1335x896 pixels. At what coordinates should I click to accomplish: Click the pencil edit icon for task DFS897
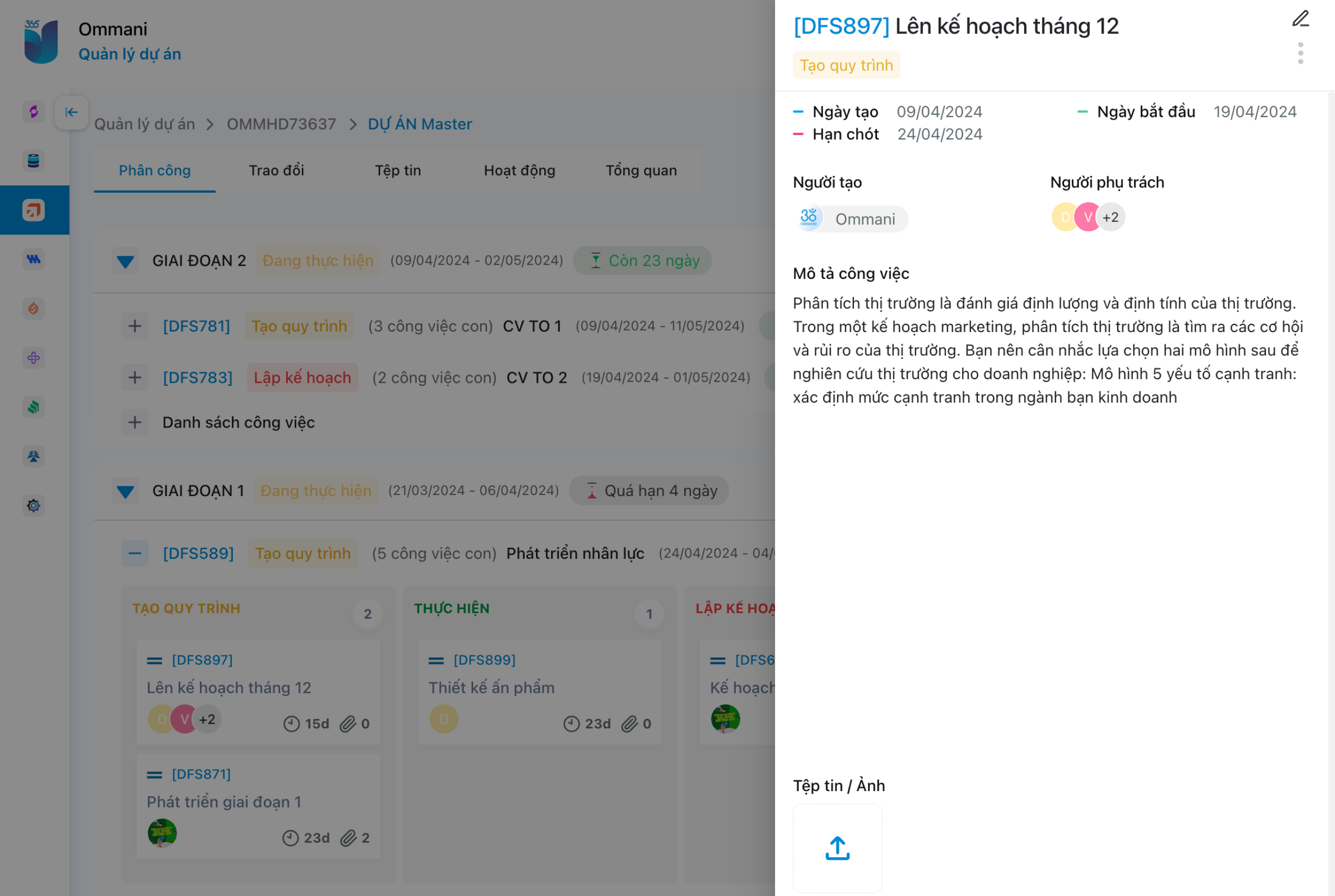pyautogui.click(x=1300, y=19)
